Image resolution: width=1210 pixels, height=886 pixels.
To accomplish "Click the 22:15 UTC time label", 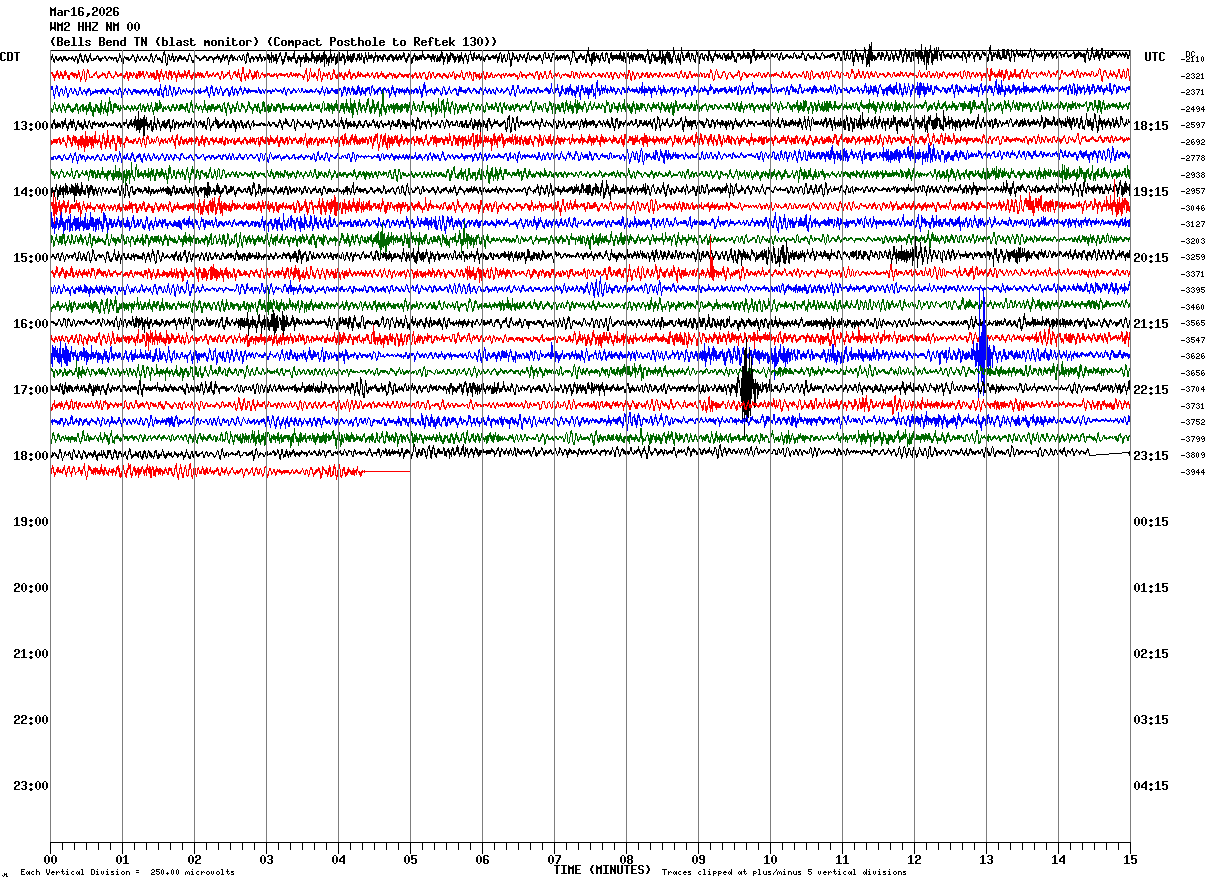I will [x=1151, y=390].
